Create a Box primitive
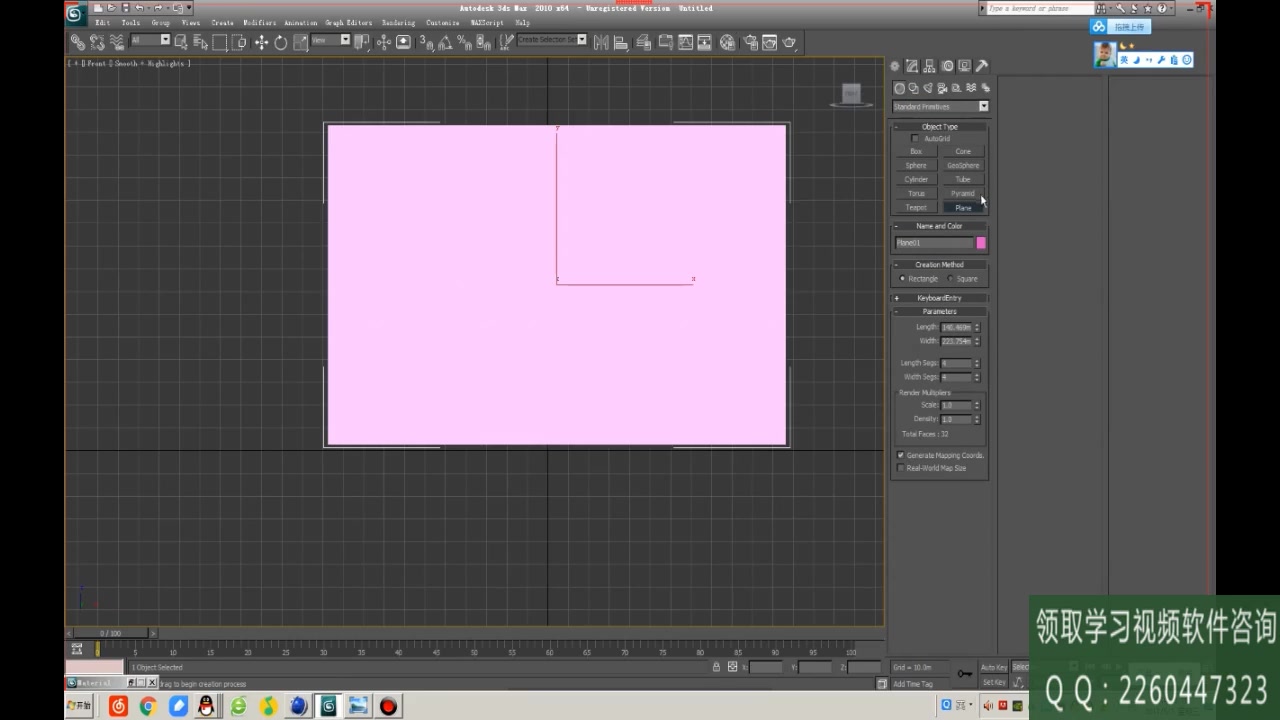The width and height of the screenshot is (1280, 720). (916, 152)
